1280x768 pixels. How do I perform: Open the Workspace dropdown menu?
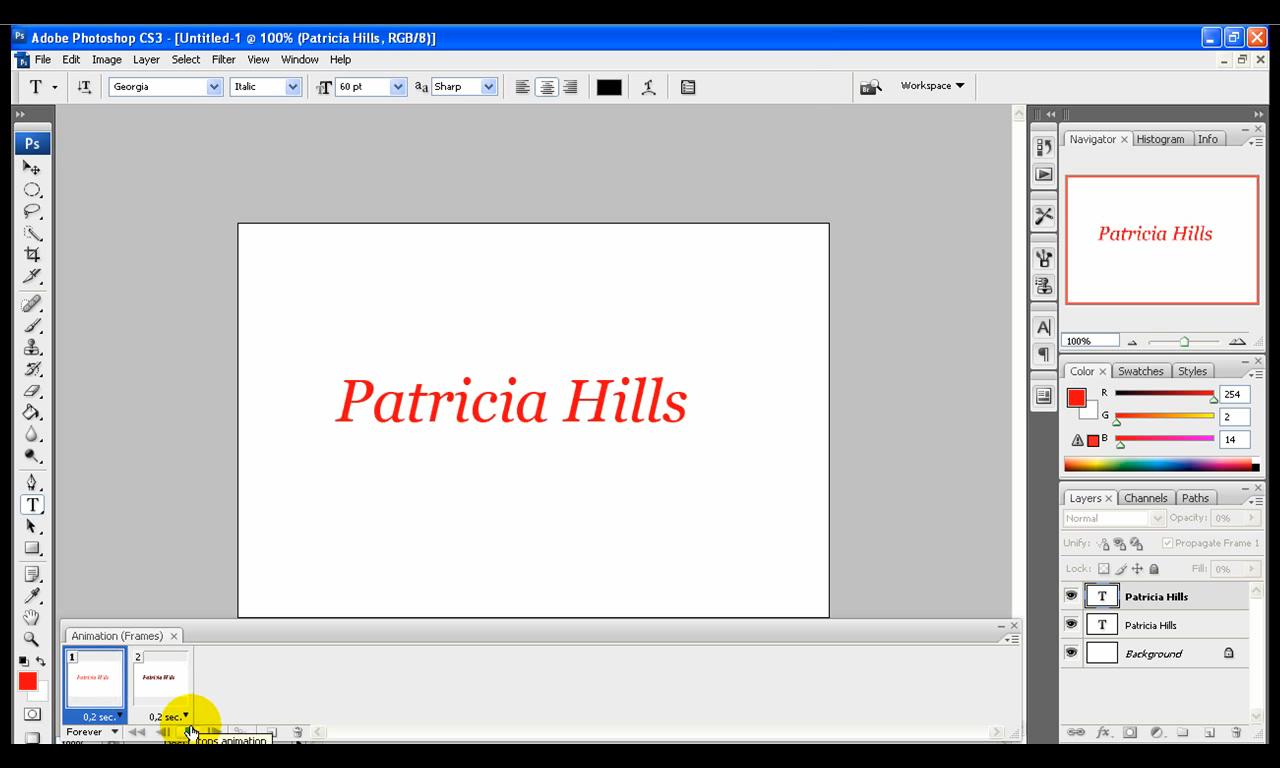932,86
